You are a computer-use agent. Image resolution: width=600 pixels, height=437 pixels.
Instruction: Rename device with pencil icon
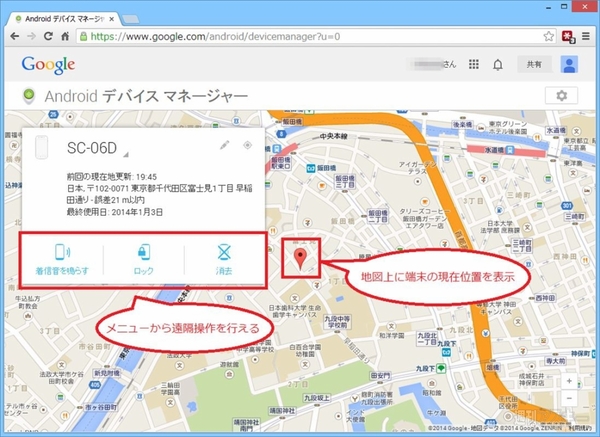225,145
